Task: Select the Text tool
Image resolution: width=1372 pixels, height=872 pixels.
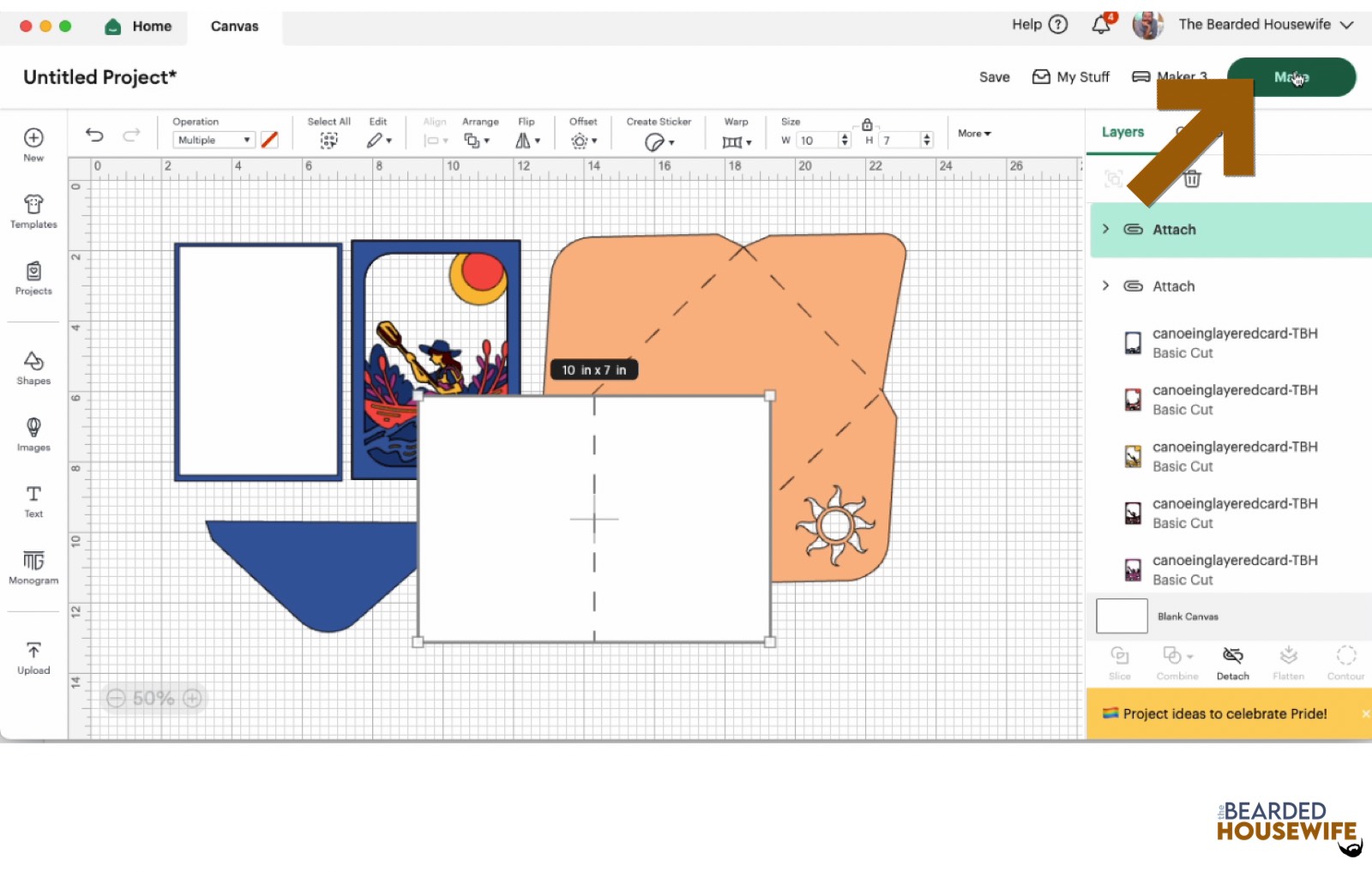Action: point(33,501)
